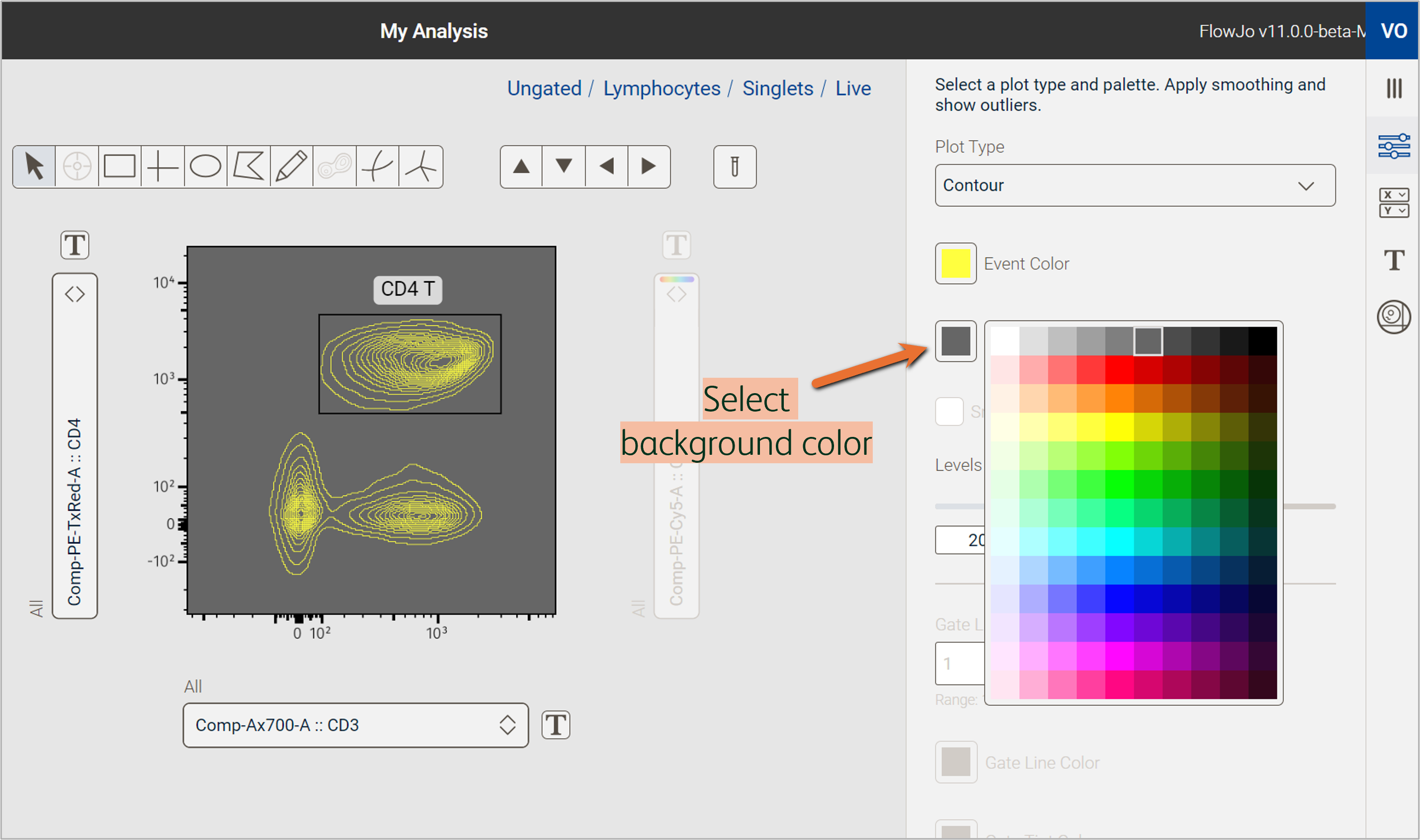The image size is (1420, 840).
Task: Go to Lymphocytes population
Action: pos(662,88)
